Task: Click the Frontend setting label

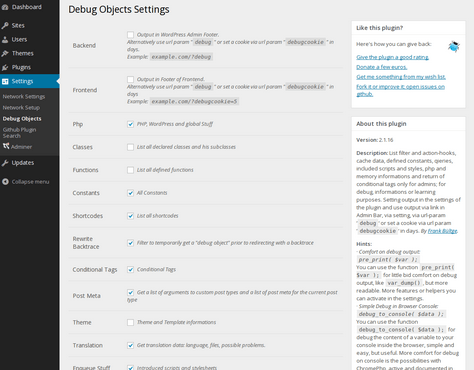Action: 85,90
